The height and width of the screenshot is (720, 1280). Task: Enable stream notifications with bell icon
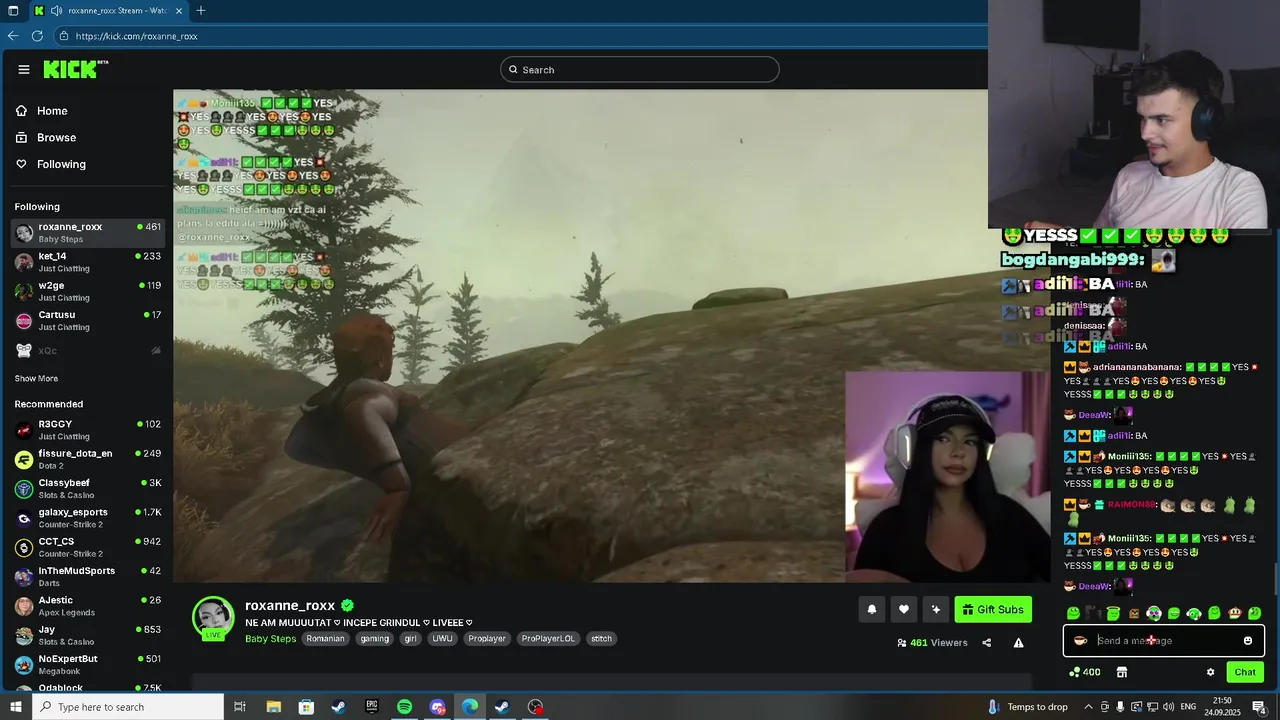coord(872,609)
